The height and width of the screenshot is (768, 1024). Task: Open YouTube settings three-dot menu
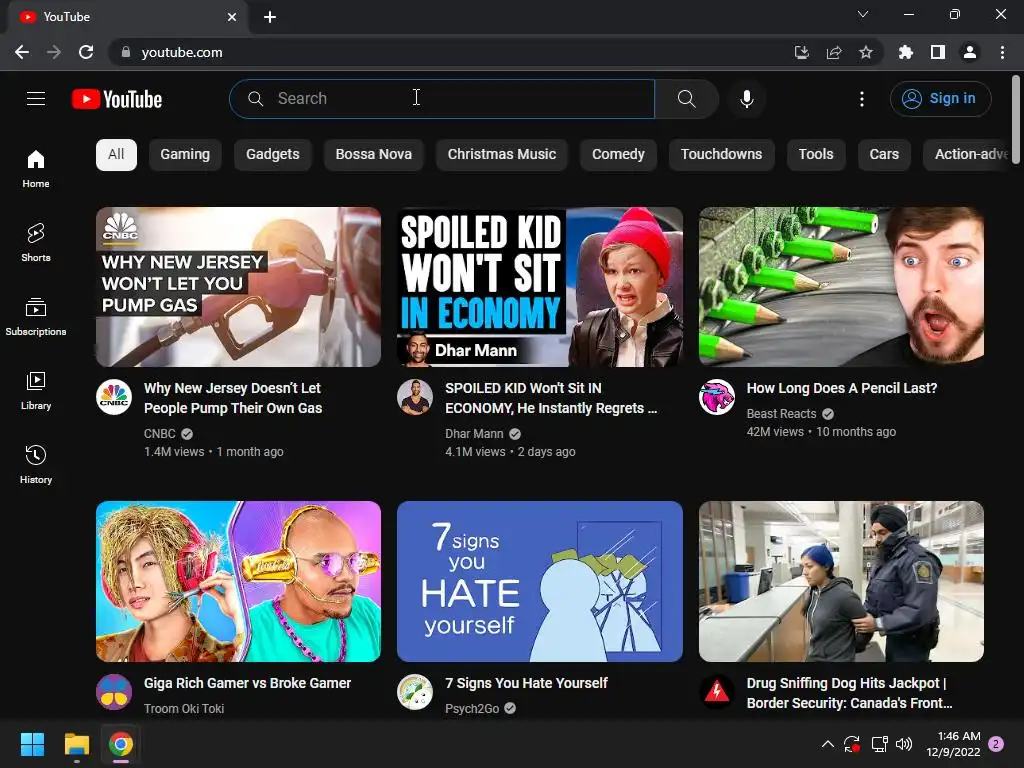coord(862,99)
